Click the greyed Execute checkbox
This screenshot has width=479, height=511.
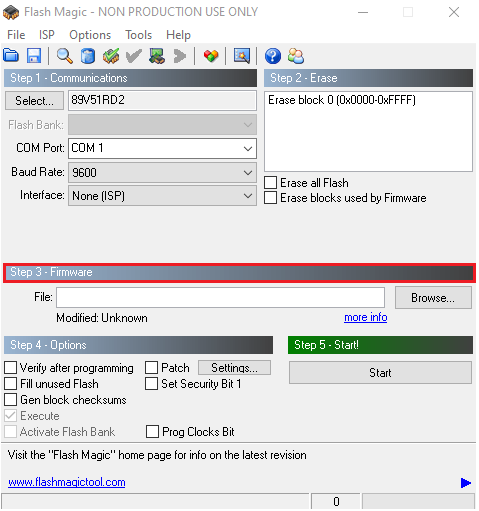[10, 415]
